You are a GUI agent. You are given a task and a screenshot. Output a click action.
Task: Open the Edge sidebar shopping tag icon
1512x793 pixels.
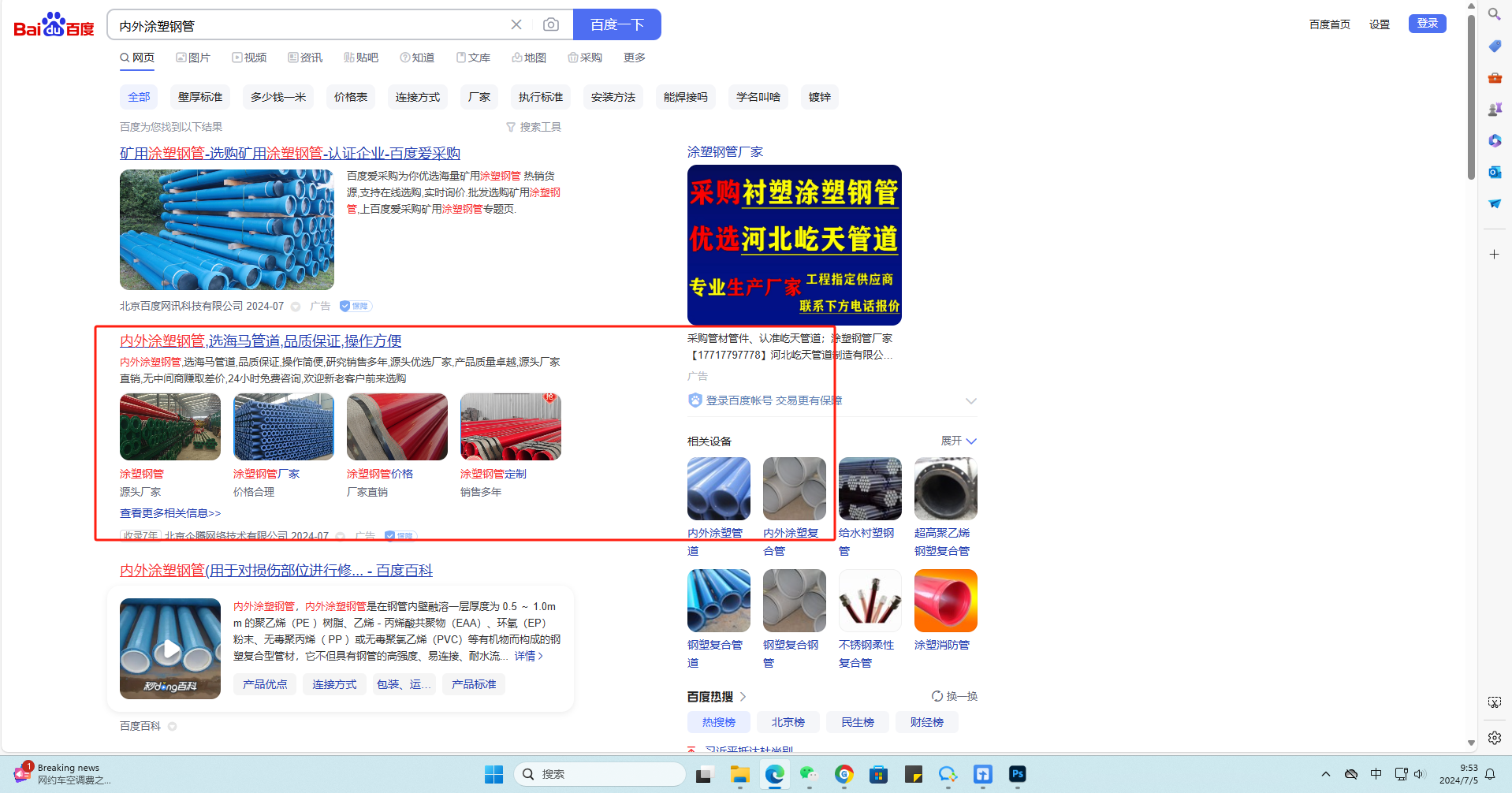coord(1494,47)
